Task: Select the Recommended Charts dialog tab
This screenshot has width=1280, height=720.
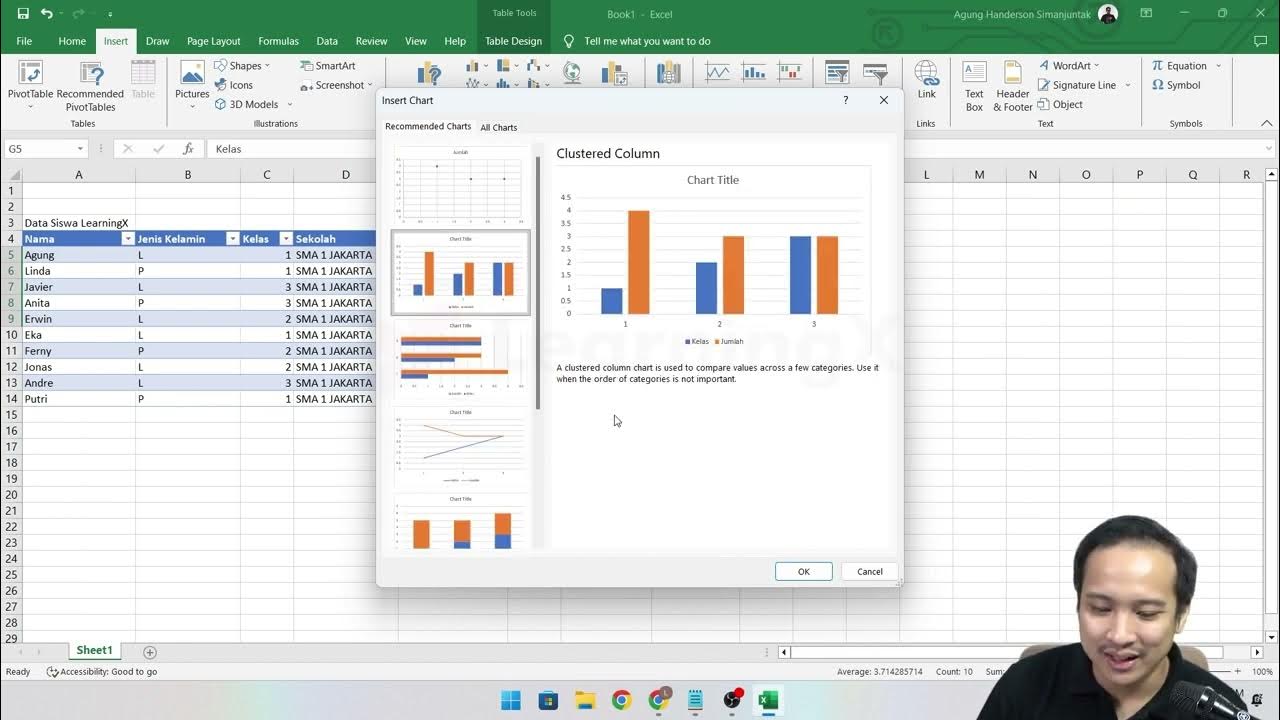Action: 428,127
